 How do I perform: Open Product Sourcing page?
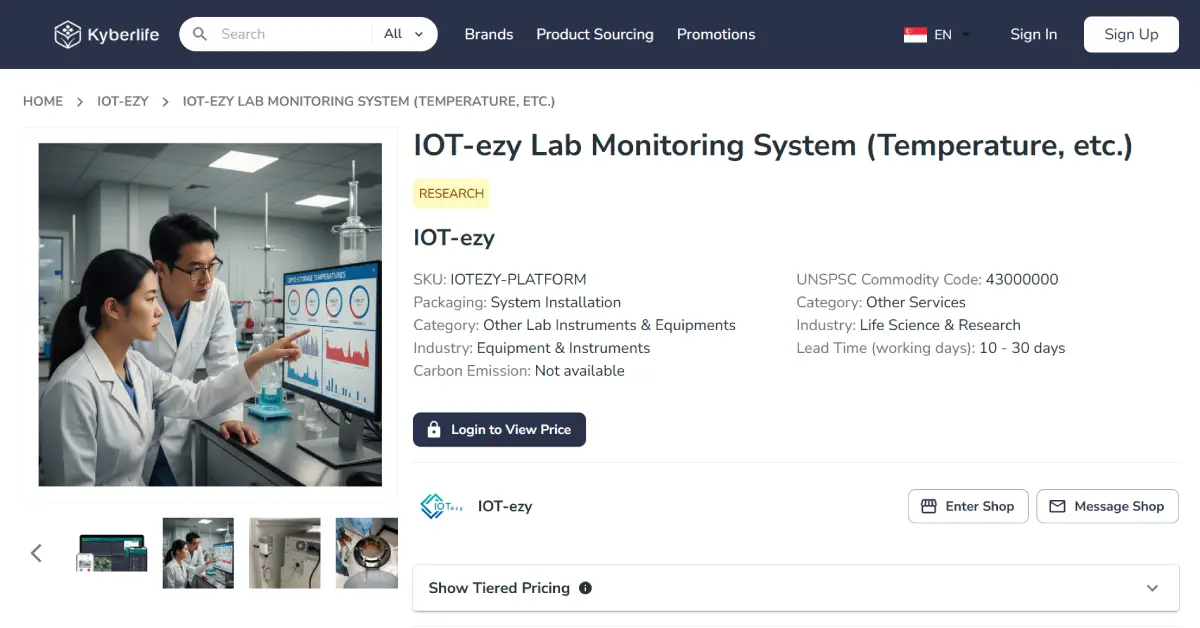(x=594, y=34)
